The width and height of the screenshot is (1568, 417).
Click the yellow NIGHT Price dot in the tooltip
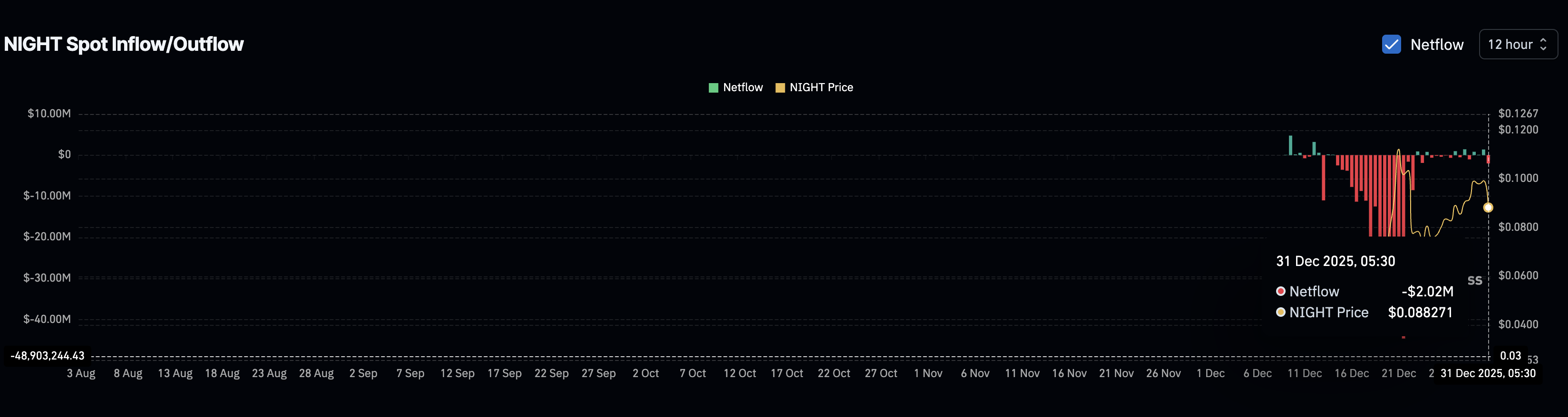[x=1281, y=313]
